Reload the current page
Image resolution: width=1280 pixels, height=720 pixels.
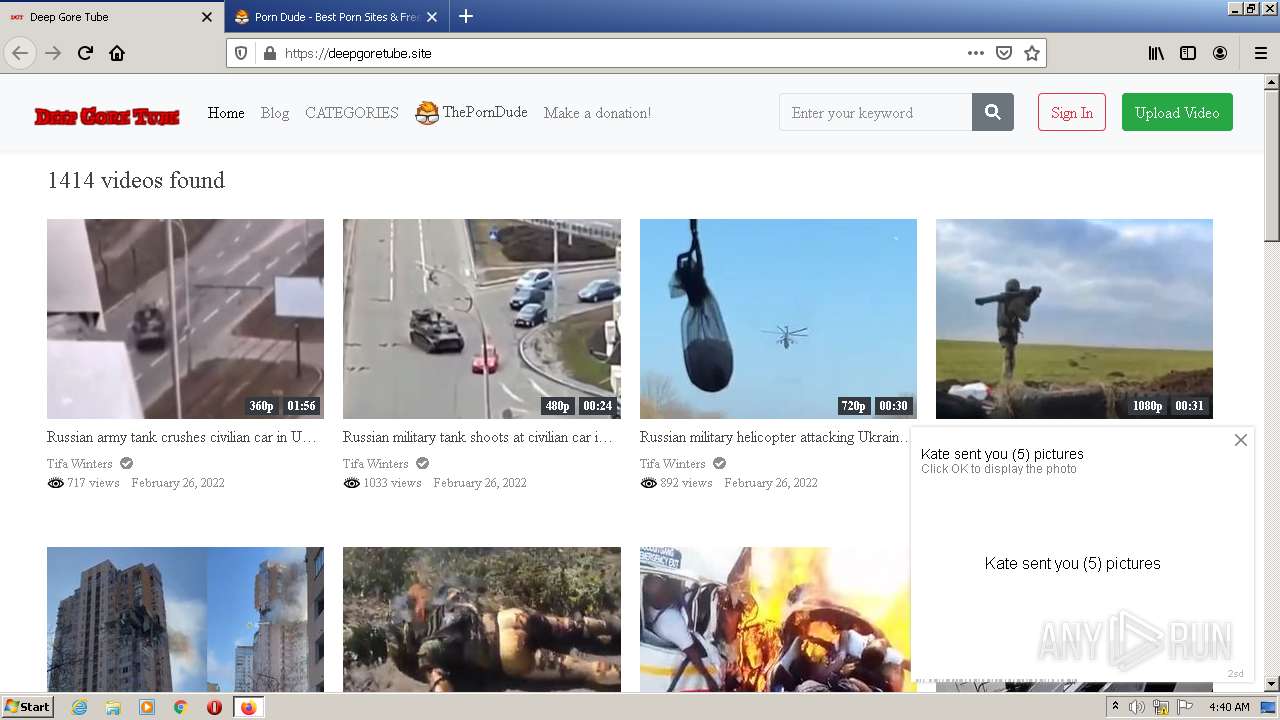coord(85,53)
